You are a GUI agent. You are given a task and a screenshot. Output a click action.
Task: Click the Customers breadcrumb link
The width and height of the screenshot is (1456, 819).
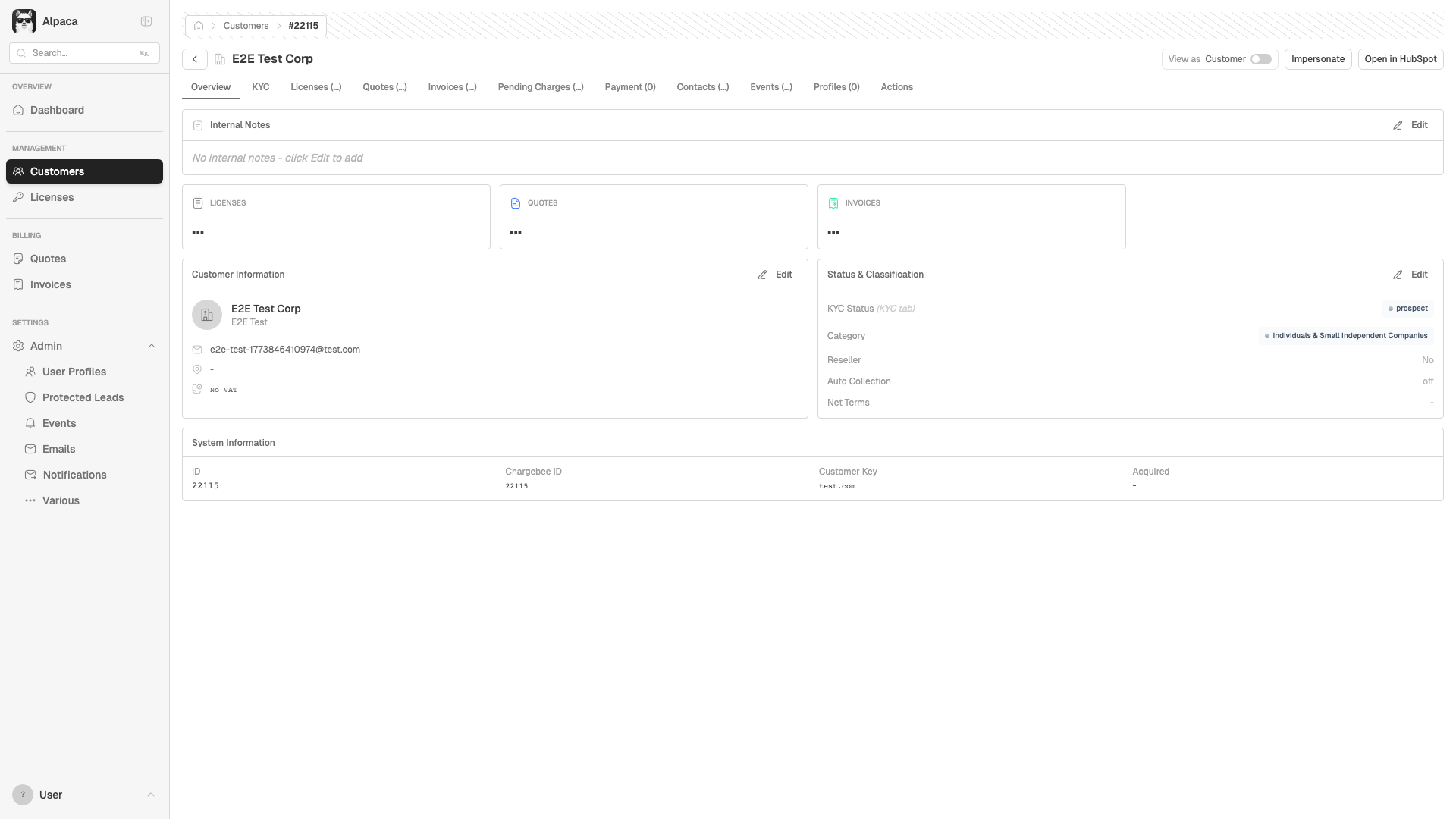point(246,26)
